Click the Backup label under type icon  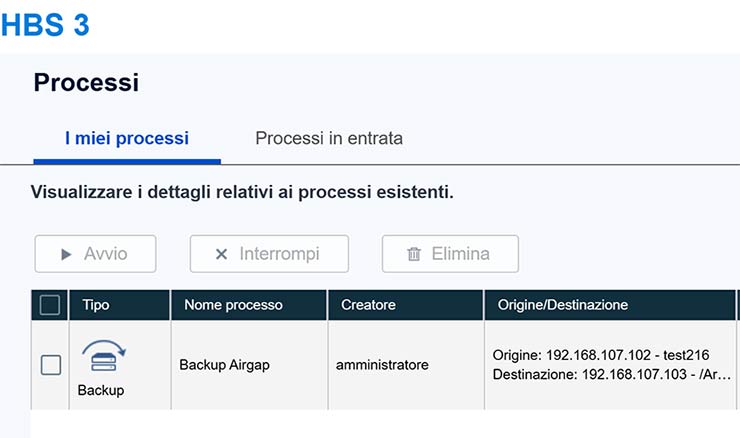click(101, 390)
